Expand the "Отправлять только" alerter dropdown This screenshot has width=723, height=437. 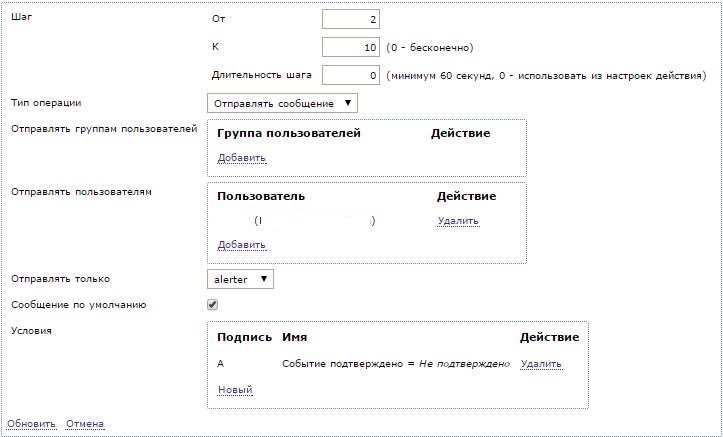point(239,279)
